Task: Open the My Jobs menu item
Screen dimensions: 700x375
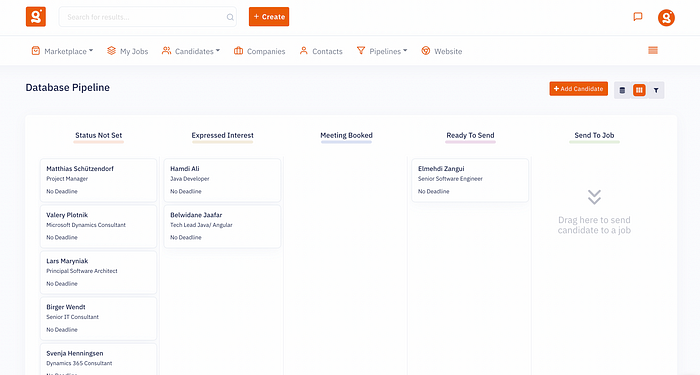Action: click(127, 51)
